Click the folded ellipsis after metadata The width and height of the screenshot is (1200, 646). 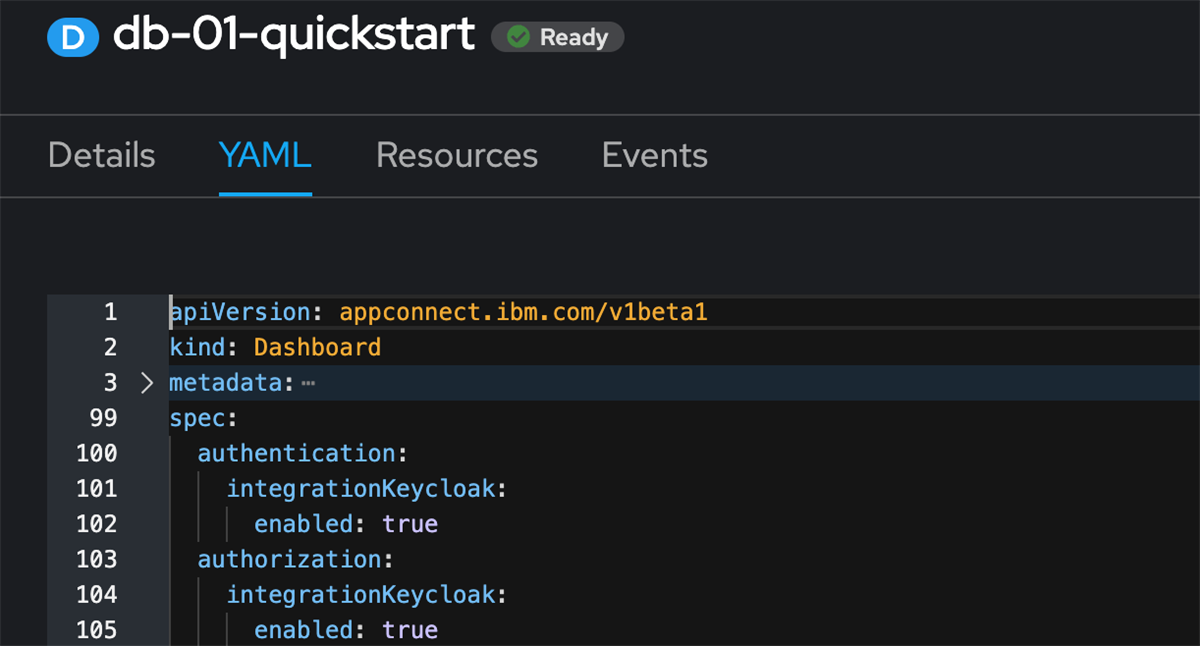coord(308,383)
